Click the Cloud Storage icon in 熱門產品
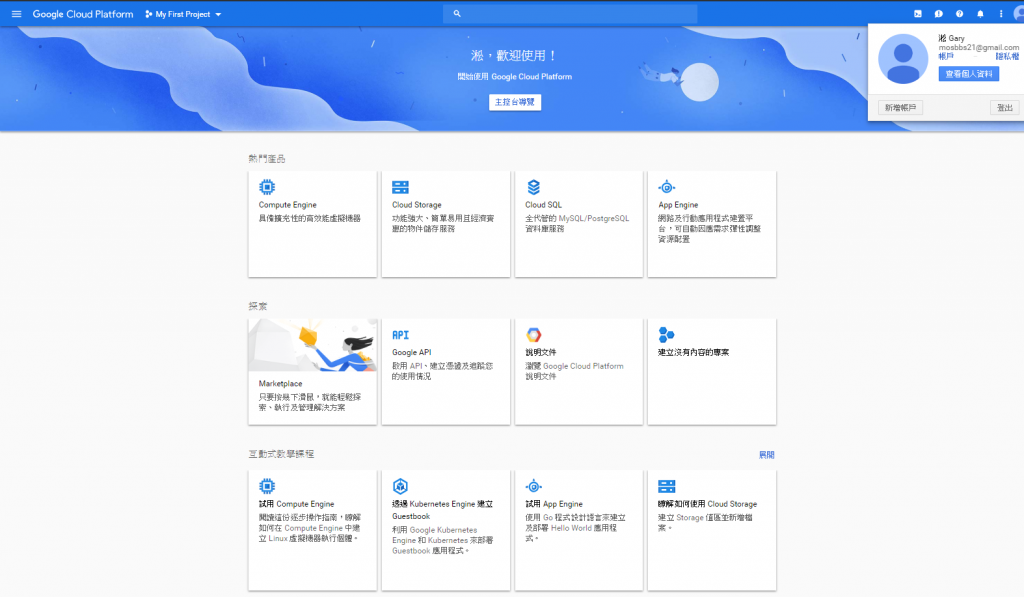The image size is (1024, 597). click(400, 187)
